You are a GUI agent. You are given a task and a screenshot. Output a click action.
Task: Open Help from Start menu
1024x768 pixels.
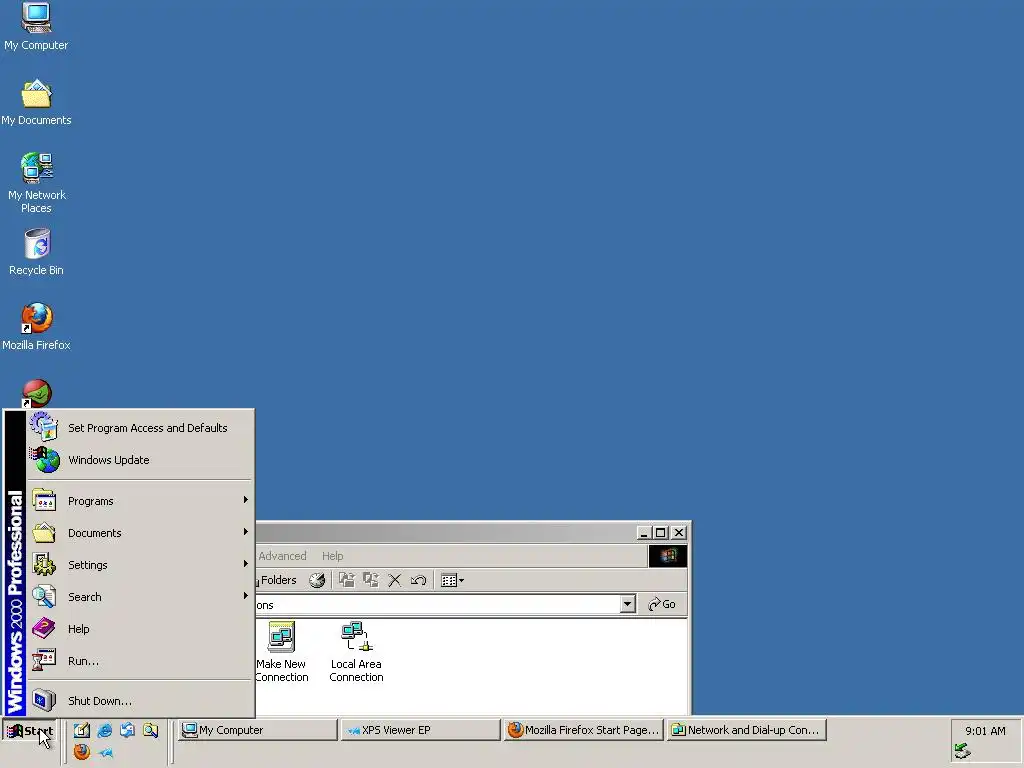[139, 629]
